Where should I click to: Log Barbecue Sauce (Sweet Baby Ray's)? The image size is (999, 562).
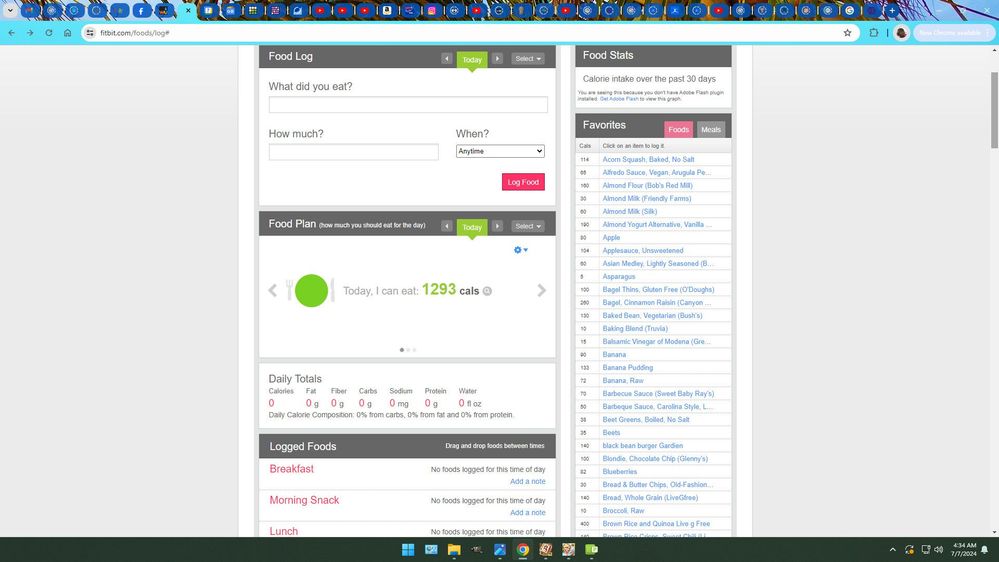coord(658,394)
